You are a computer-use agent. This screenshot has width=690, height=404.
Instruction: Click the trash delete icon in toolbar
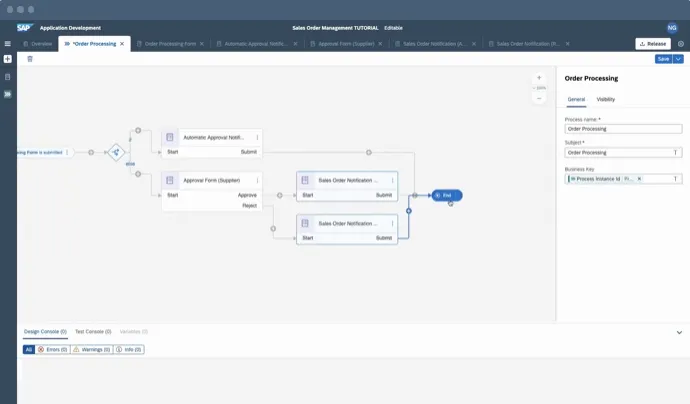(30, 59)
